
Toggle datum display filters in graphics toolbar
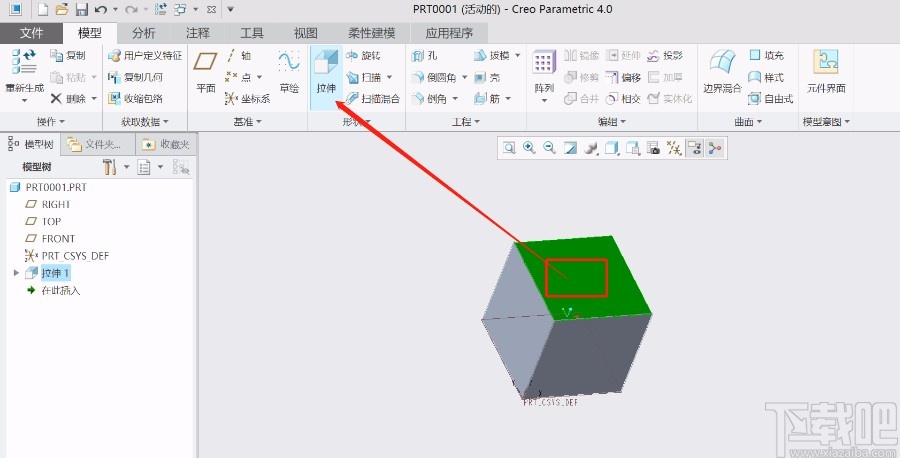tap(674, 149)
